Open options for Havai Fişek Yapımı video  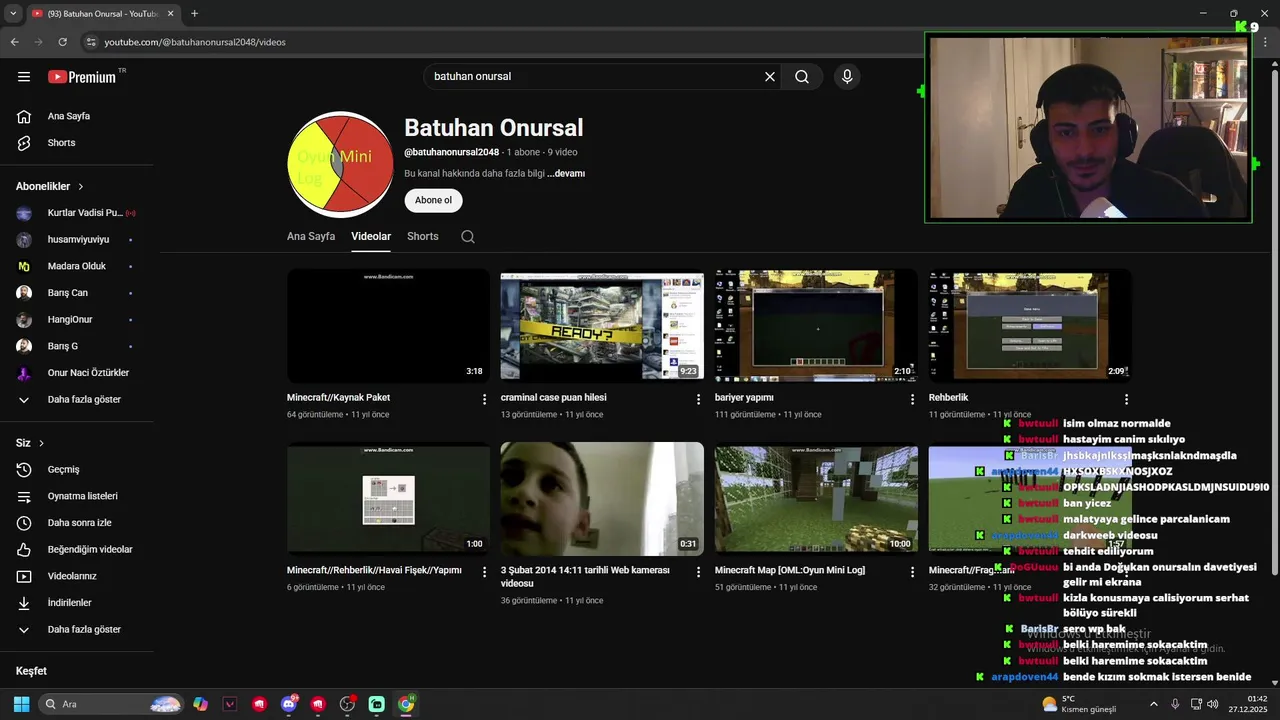[x=485, y=572]
